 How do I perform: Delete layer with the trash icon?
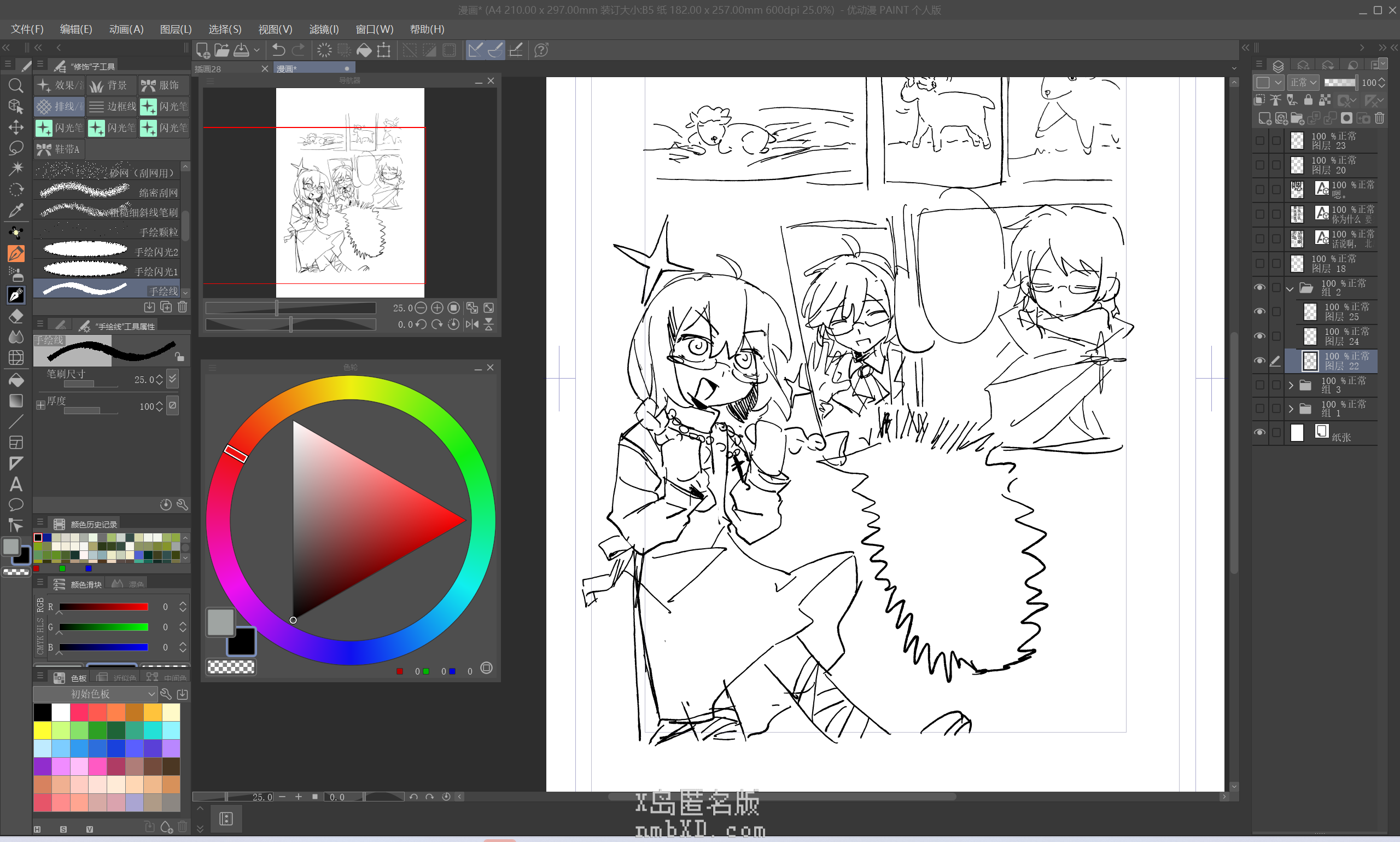(1379, 118)
